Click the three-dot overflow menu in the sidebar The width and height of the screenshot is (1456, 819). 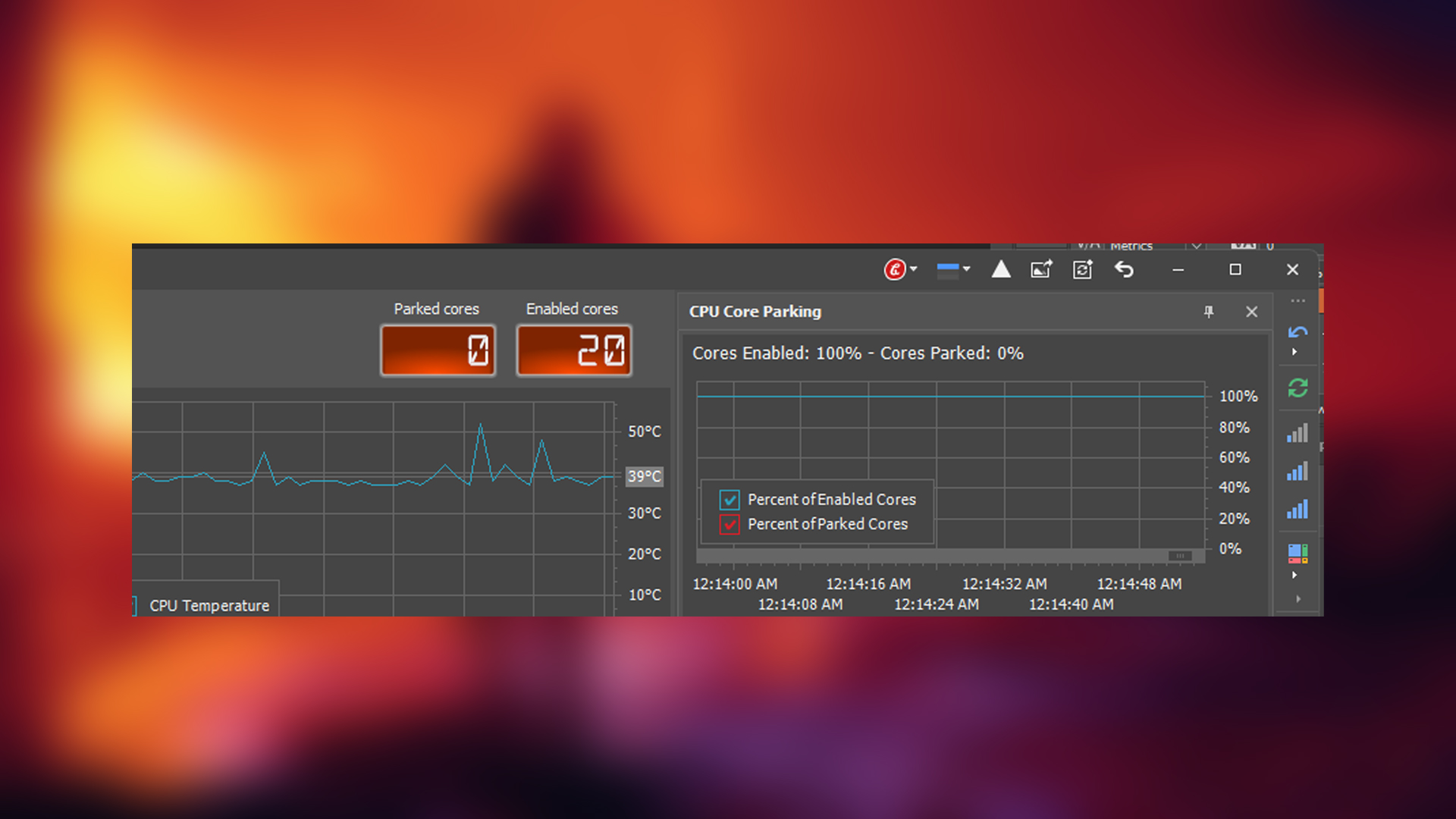point(1298,301)
